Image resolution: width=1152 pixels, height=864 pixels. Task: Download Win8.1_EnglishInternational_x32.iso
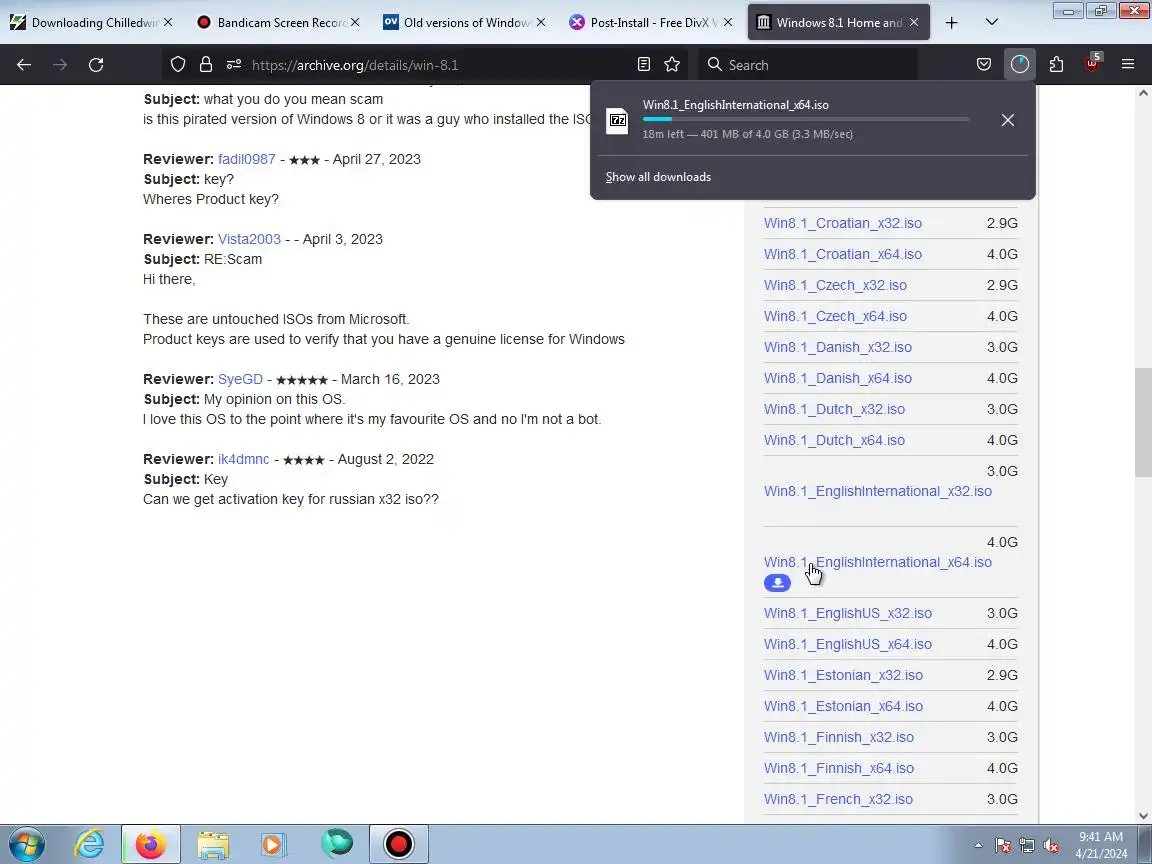(878, 491)
